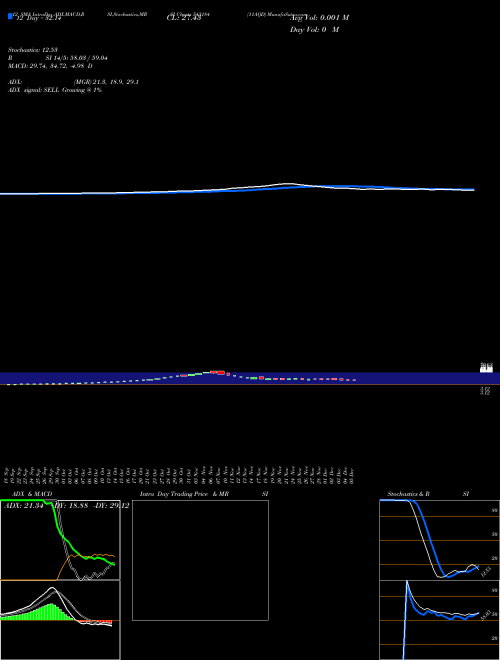The width and height of the screenshot is (500, 660).
Task: Click the 'CL: 27.43' closing price text
Action: point(184,18)
